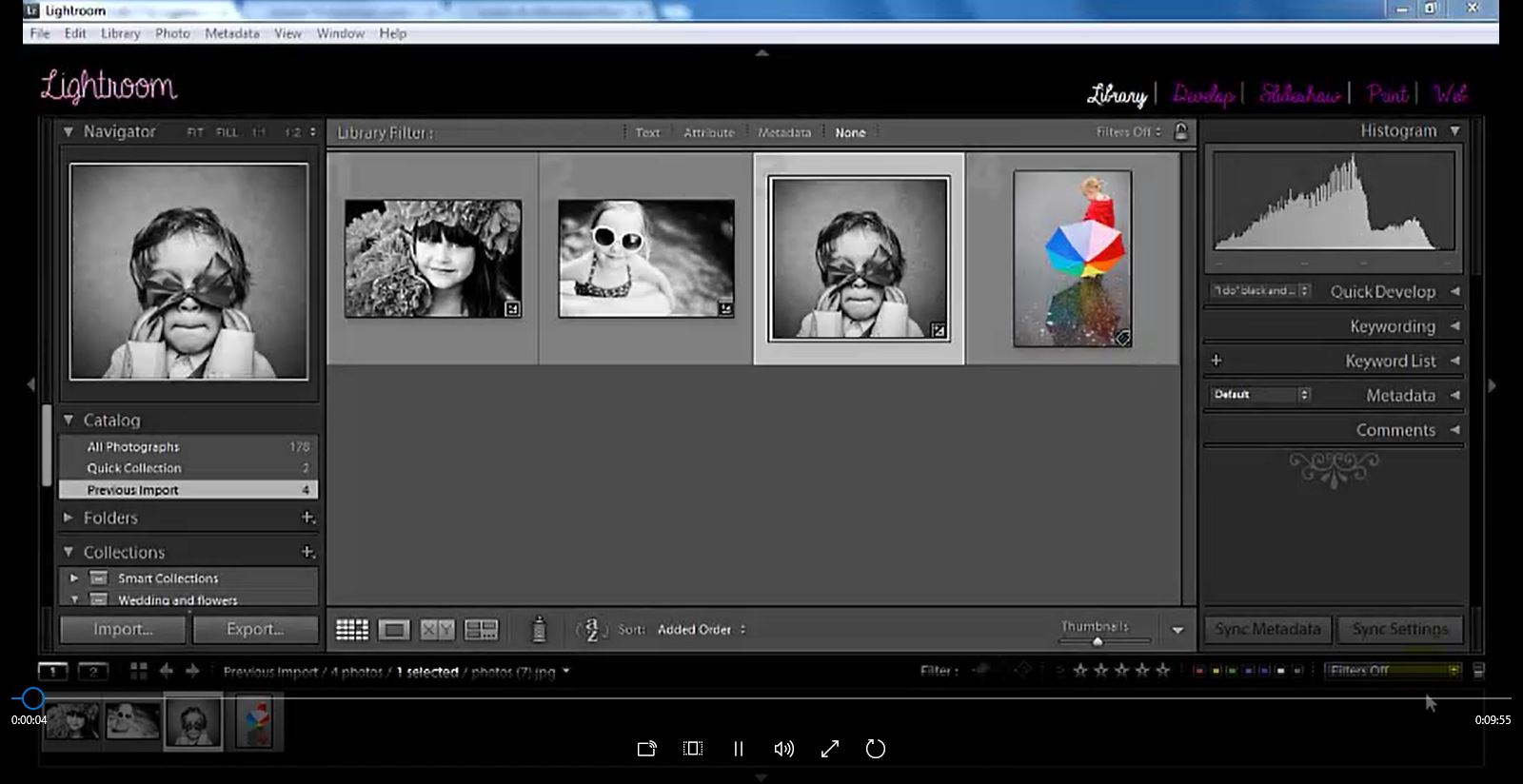The height and width of the screenshot is (784, 1523).
Task: Click the Sync Metadata button
Action: 1267,629
